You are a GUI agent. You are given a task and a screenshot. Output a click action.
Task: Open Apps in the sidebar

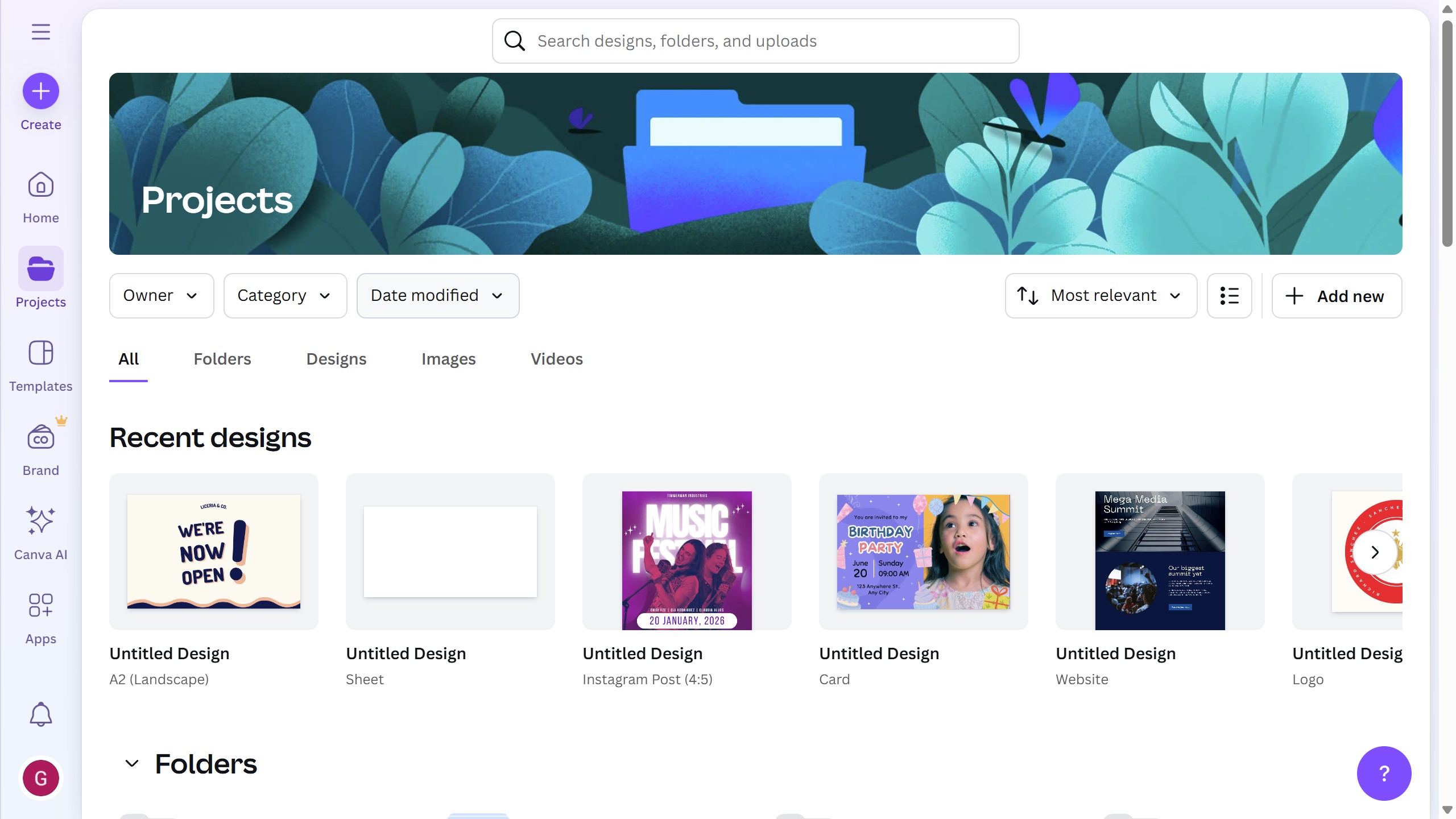pyautogui.click(x=40, y=618)
